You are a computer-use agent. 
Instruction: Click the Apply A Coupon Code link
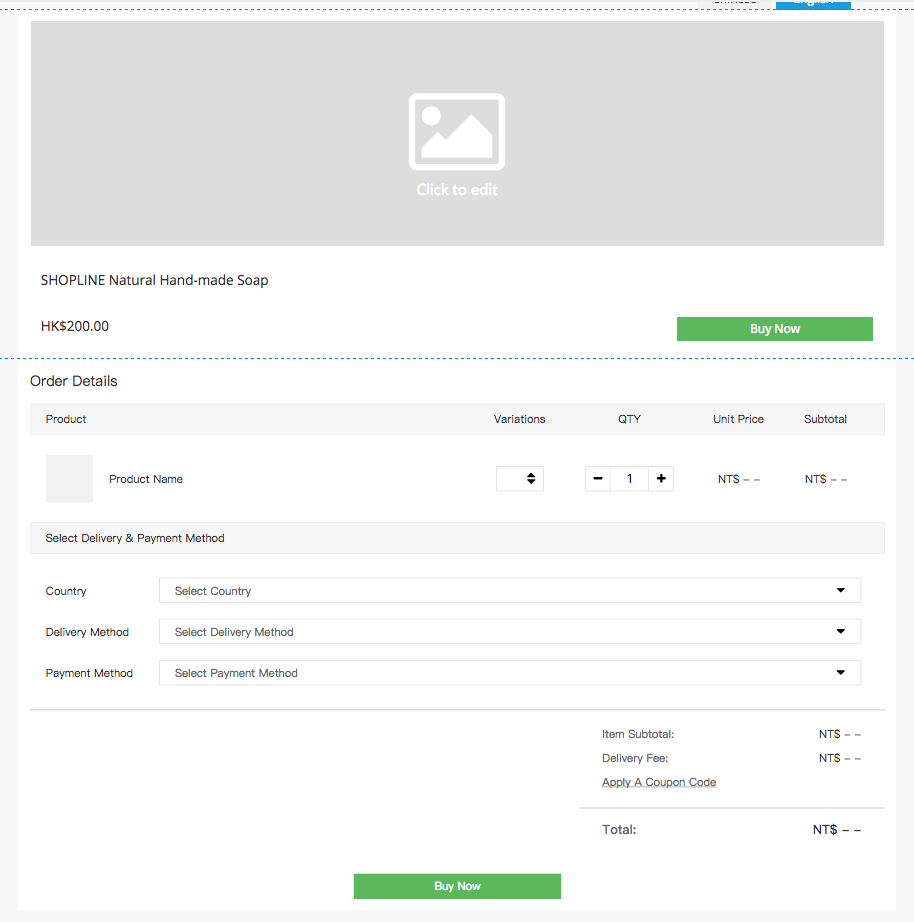(x=659, y=782)
